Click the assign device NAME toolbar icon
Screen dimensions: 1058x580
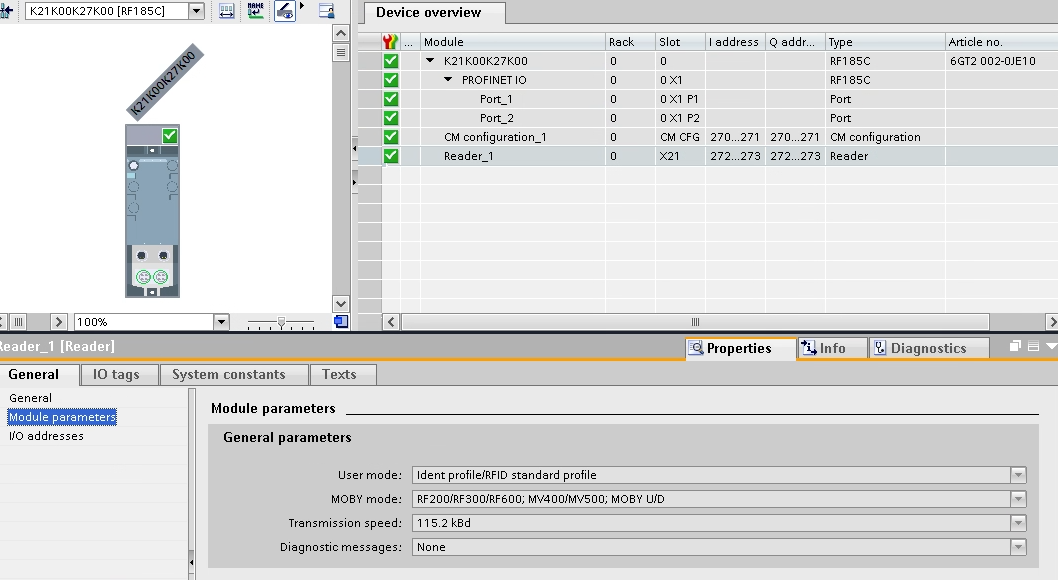(256, 11)
